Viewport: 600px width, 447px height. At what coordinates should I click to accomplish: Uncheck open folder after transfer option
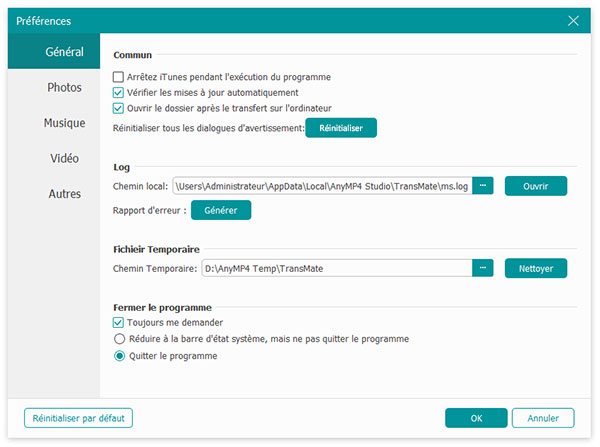click(x=119, y=108)
